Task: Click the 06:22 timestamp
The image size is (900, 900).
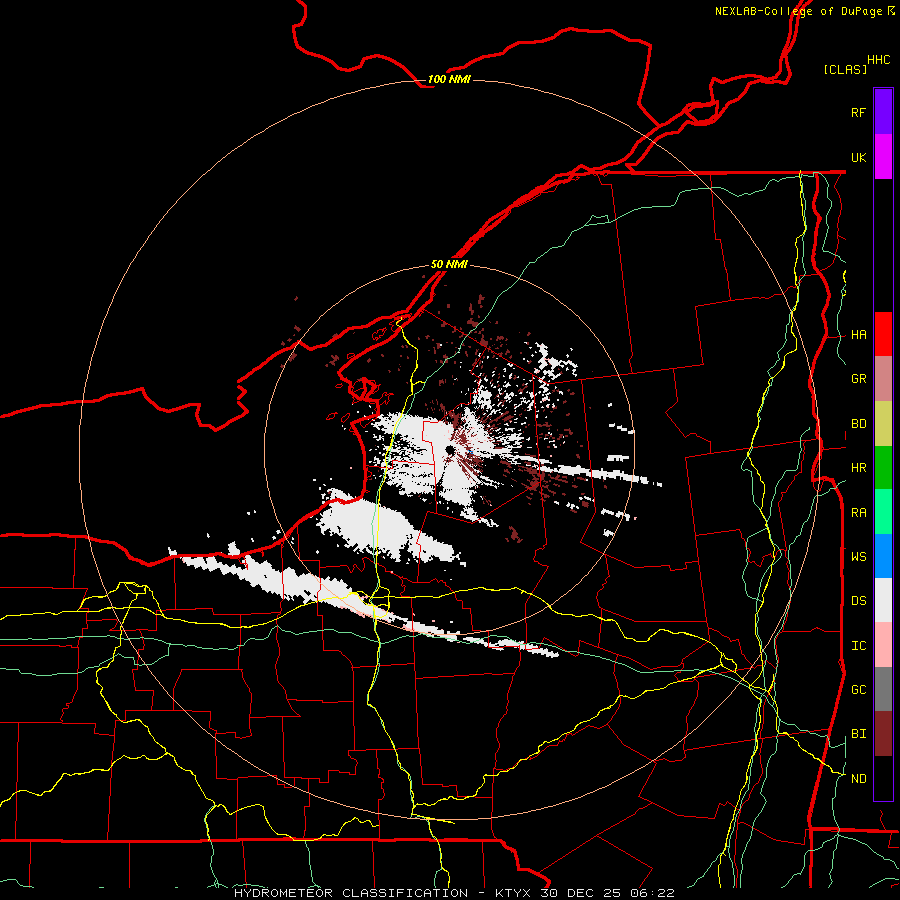Action: [655, 893]
